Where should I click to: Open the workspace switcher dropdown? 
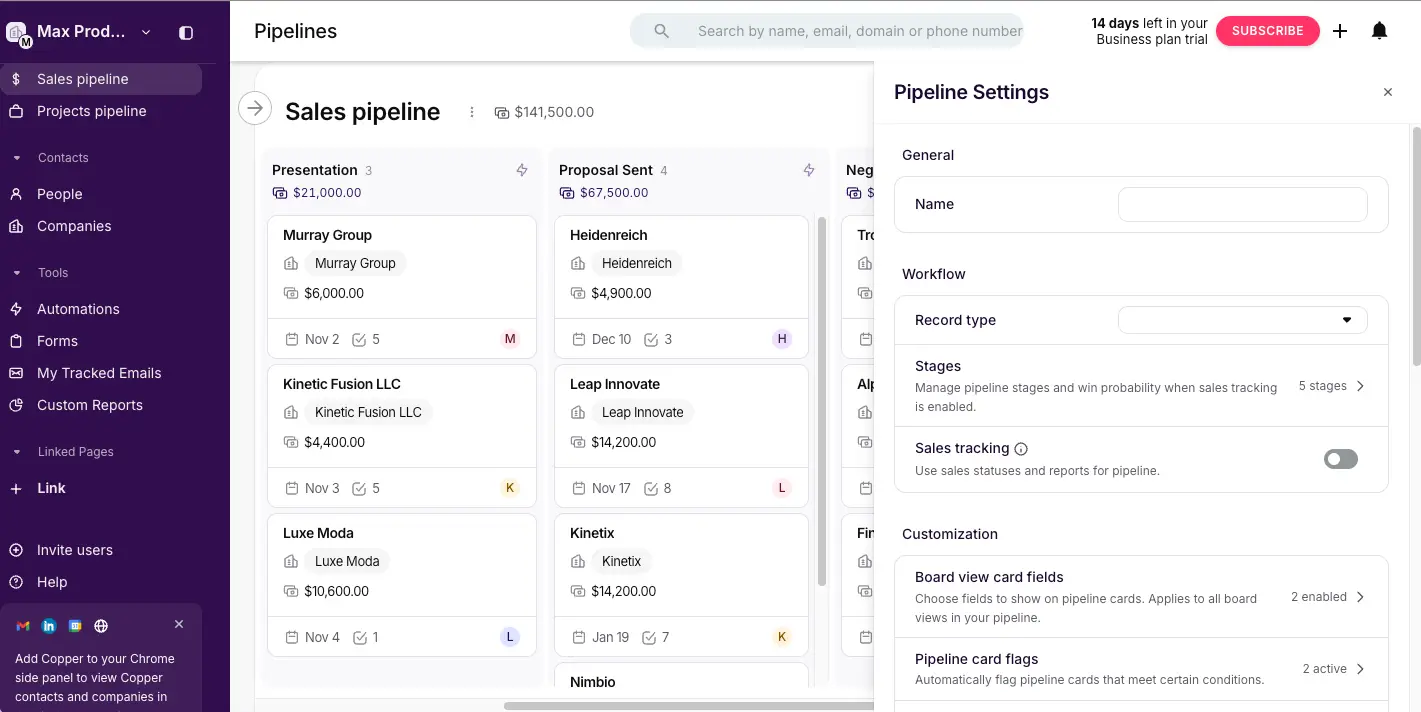(x=145, y=31)
